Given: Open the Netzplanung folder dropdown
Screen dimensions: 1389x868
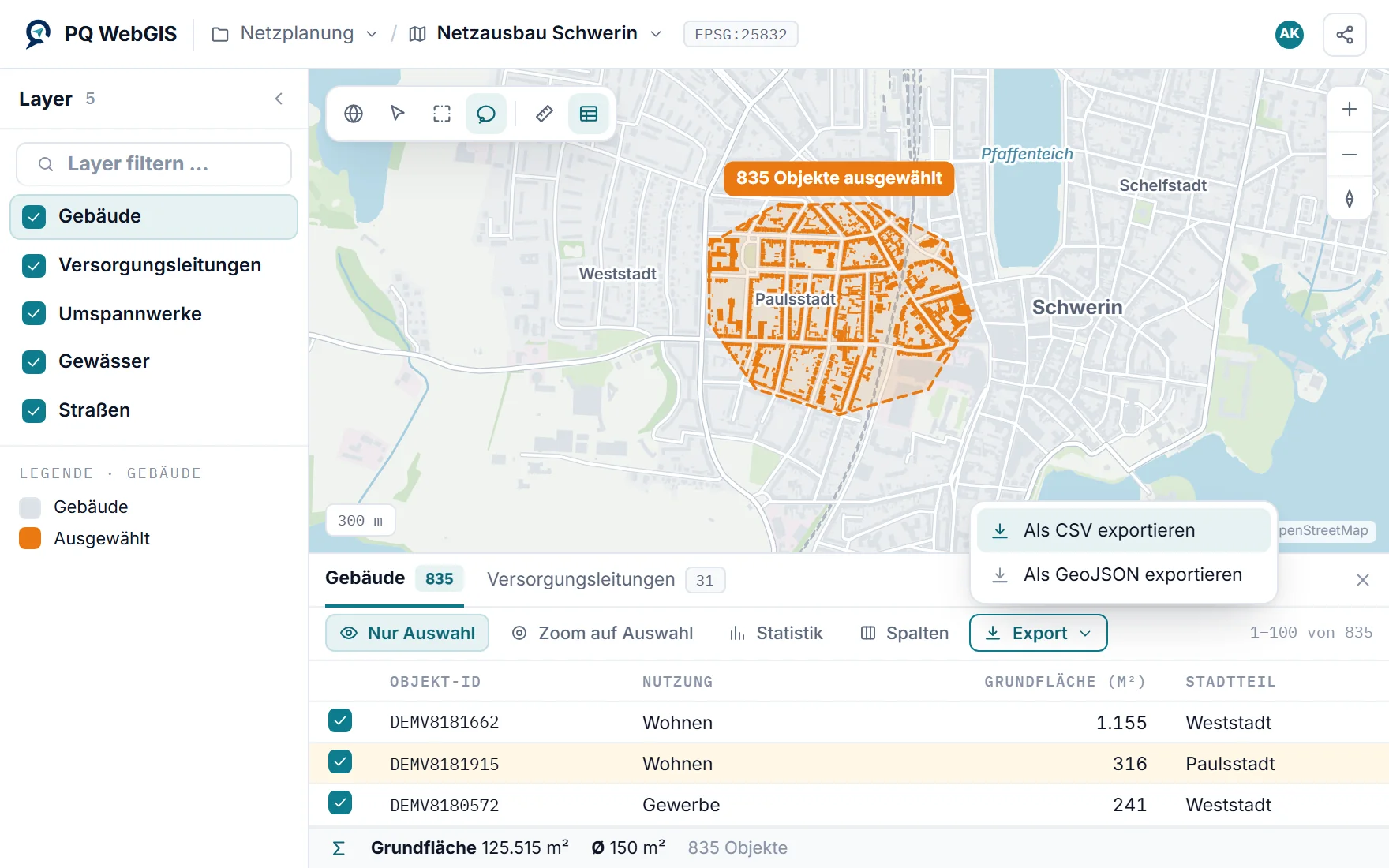Looking at the screenshot, I should [295, 34].
